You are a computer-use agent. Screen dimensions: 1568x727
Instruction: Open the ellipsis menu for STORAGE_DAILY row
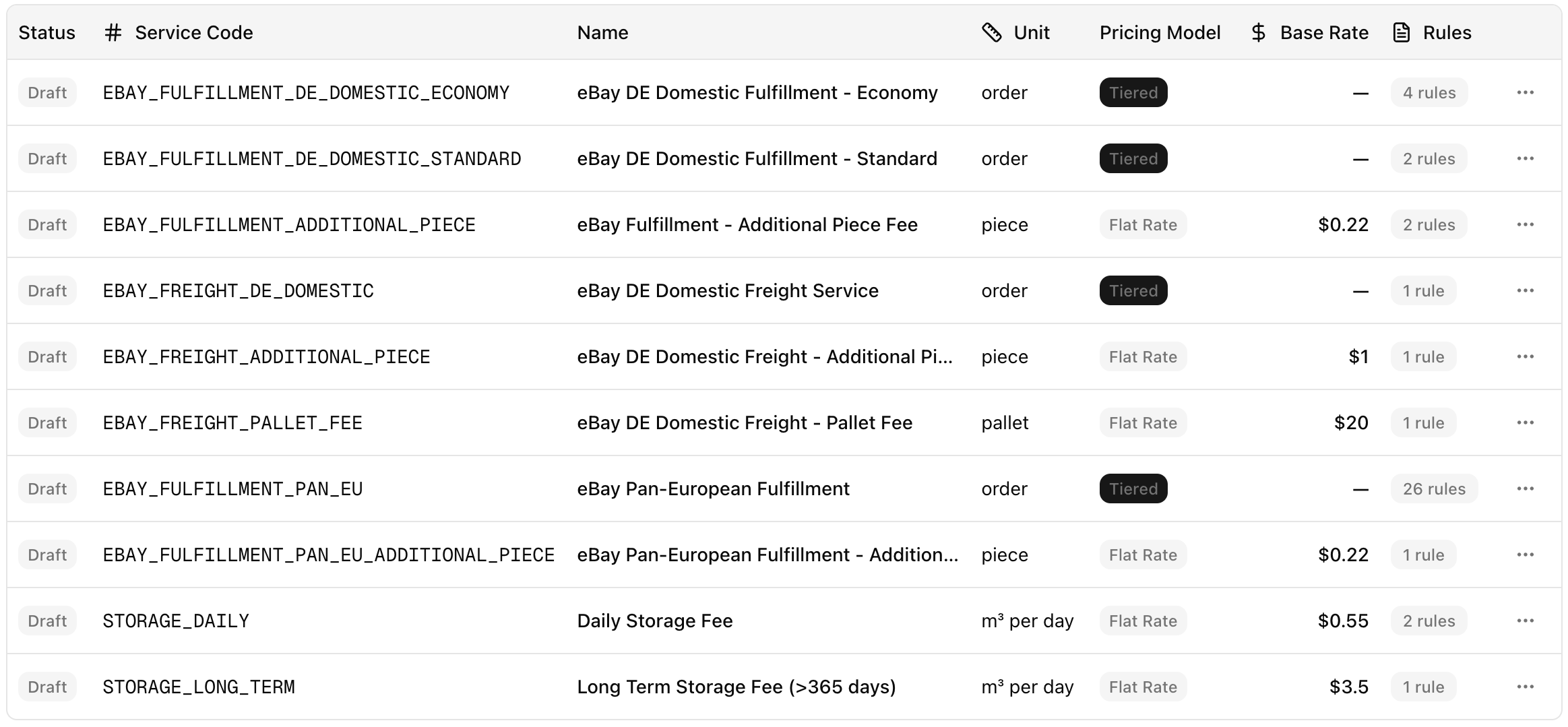click(x=1525, y=621)
